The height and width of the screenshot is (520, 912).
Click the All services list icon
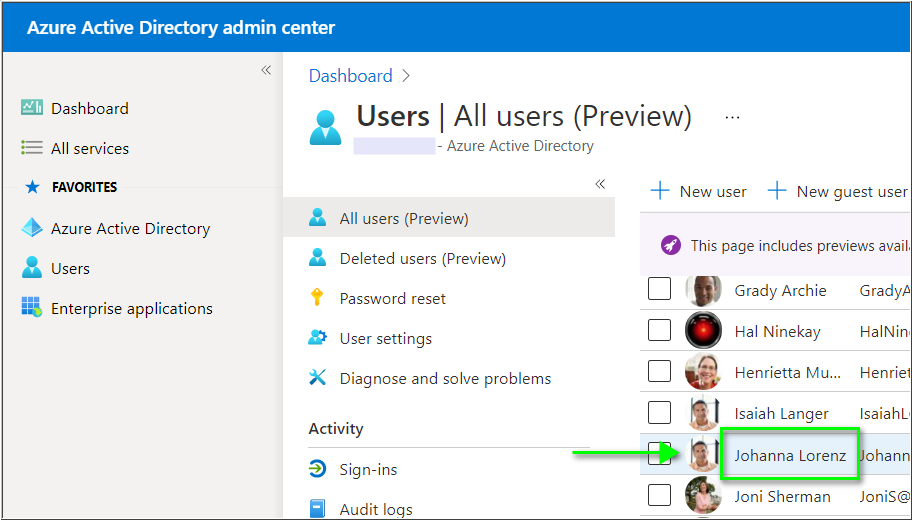pos(32,148)
